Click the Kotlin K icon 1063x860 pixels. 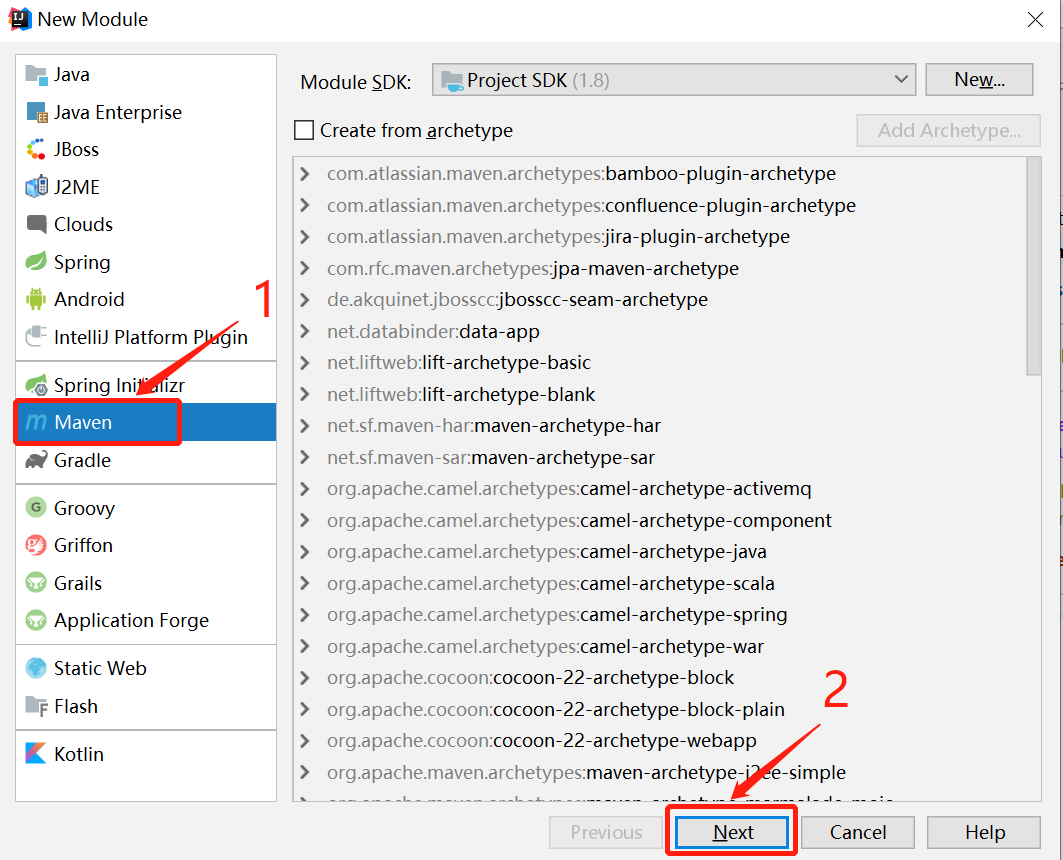(36, 754)
